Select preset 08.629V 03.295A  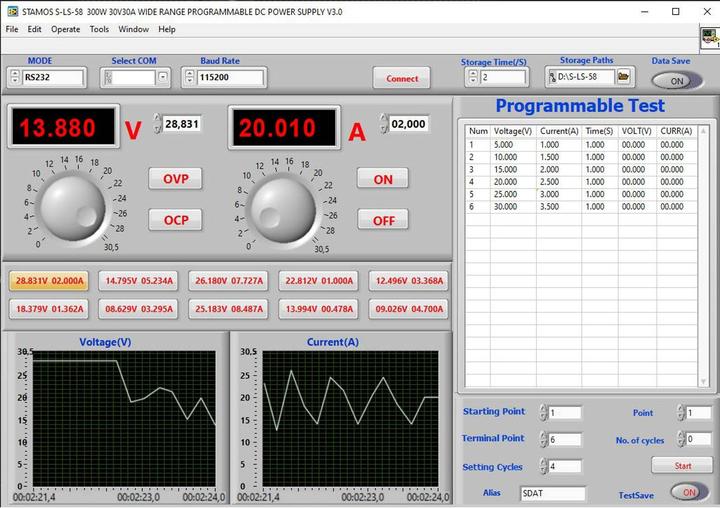click(x=139, y=309)
